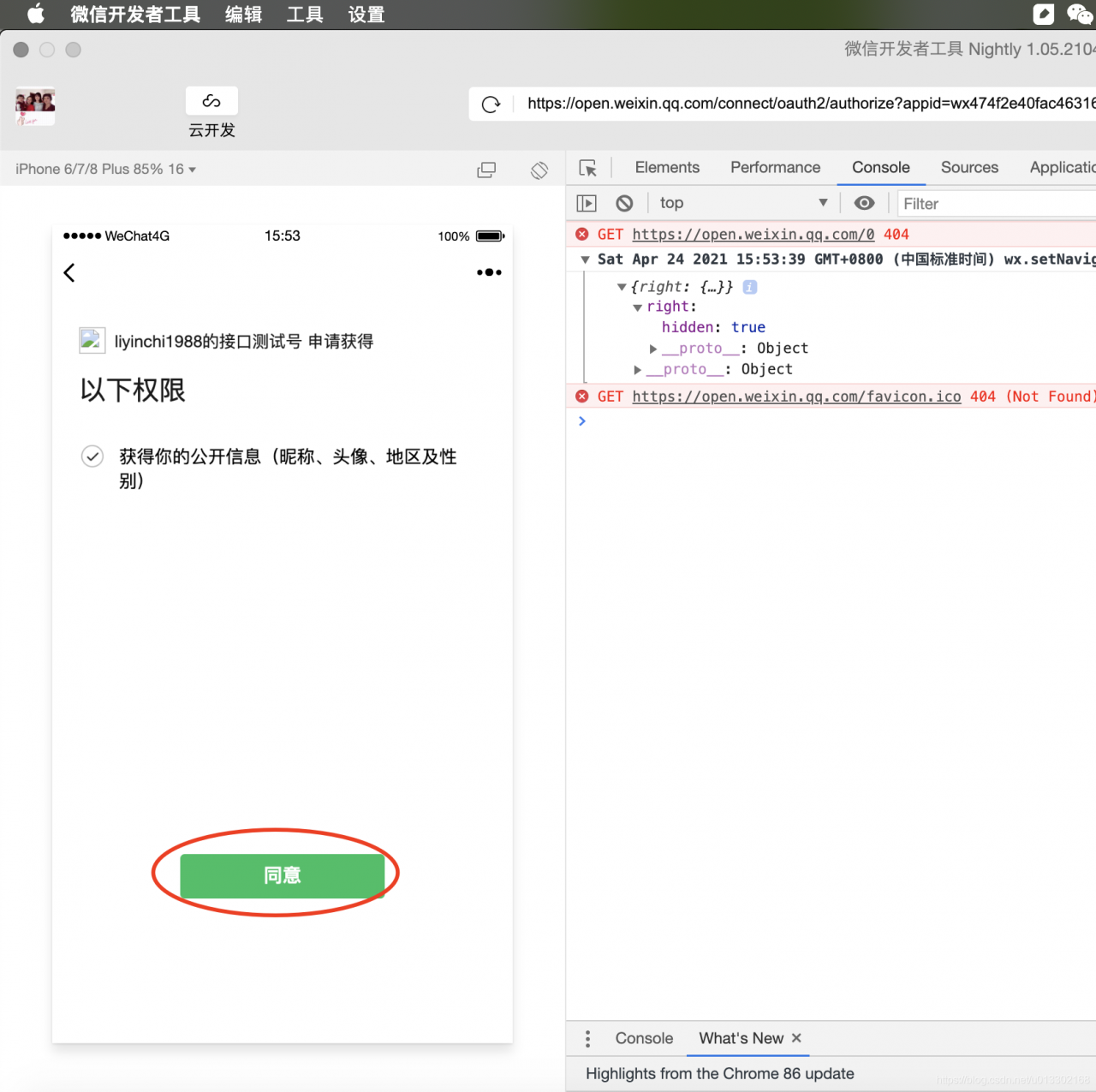Open the 云开发 cloud development tool
Image resolution: width=1096 pixels, height=1092 pixels.
tap(211, 113)
